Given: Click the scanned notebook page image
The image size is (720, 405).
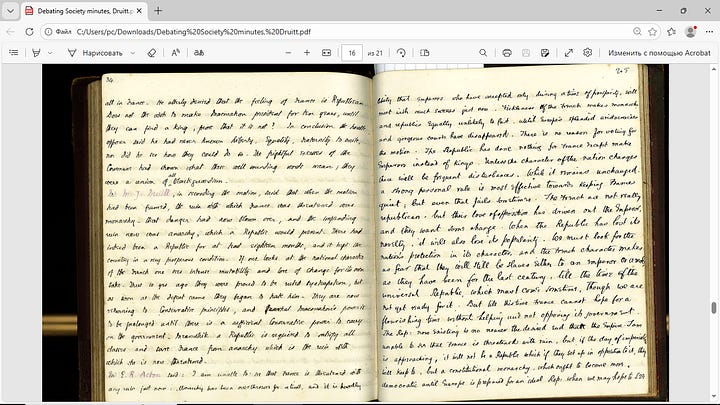Looking at the screenshot, I should point(355,233).
